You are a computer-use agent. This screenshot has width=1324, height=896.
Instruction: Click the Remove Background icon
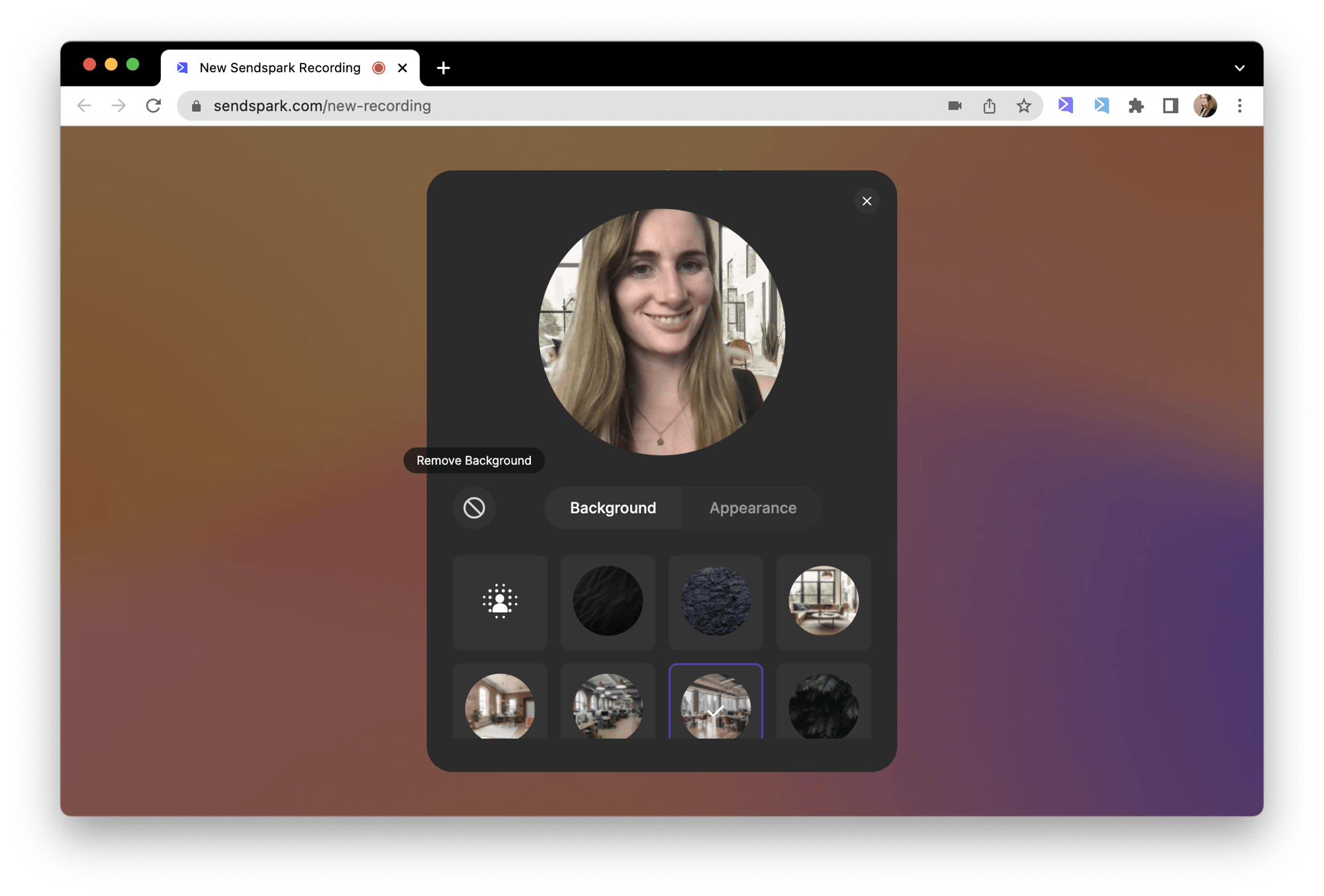474,508
